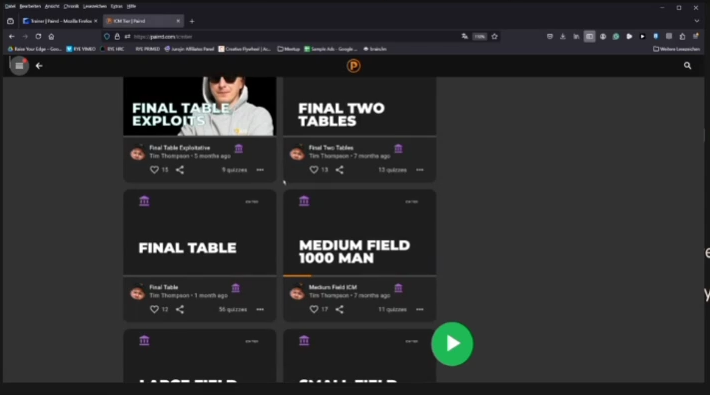710x395 pixels.
Task: Click the browser back arrow
Action: [x=12, y=36]
